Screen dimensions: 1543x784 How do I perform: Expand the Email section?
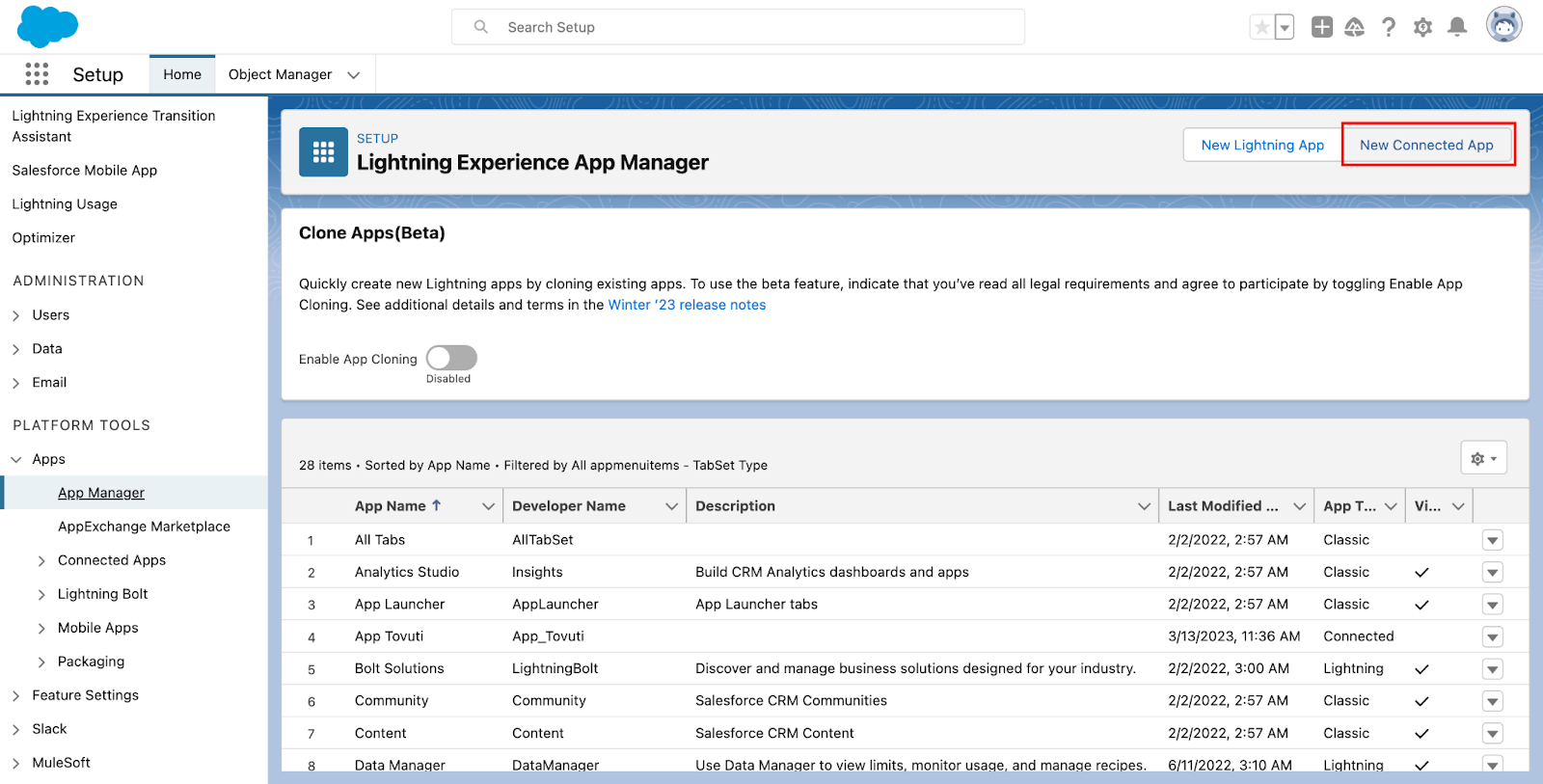[x=15, y=383]
